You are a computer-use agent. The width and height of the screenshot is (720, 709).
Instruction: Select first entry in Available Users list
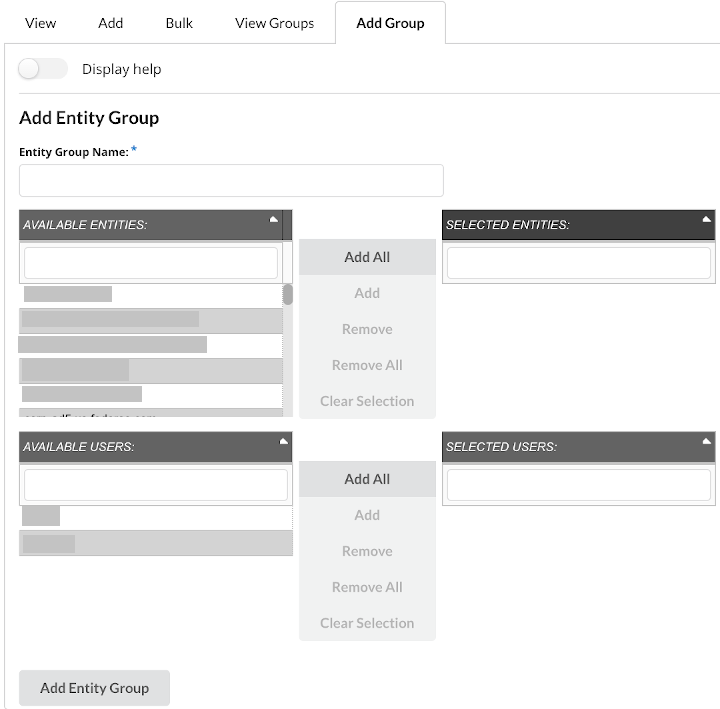point(156,516)
